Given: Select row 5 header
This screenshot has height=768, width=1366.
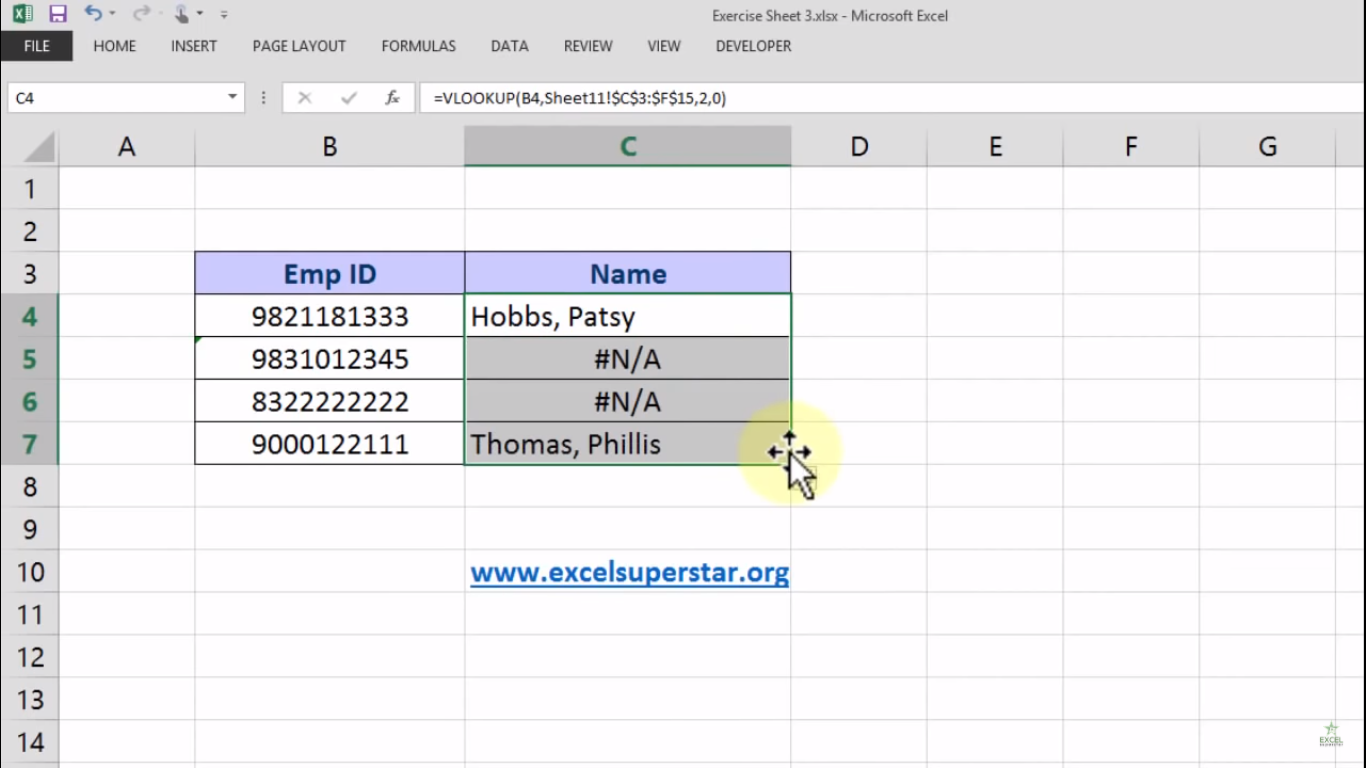Looking at the screenshot, I should (30, 358).
